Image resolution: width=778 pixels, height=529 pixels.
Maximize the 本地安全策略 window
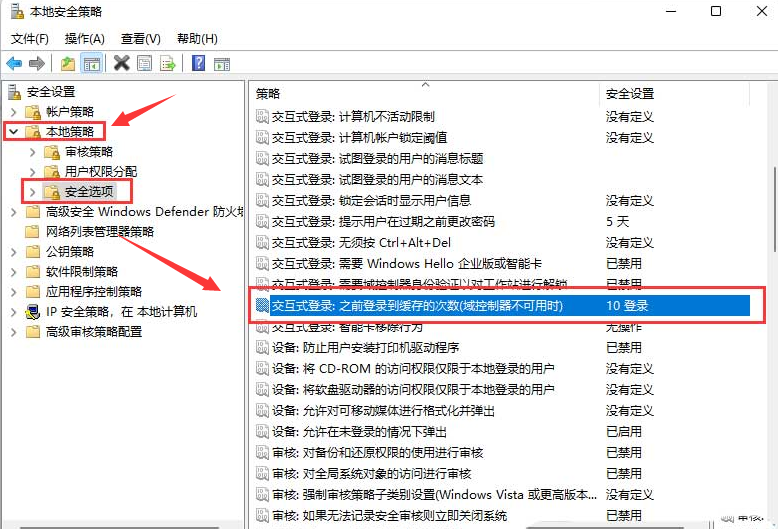pos(716,11)
